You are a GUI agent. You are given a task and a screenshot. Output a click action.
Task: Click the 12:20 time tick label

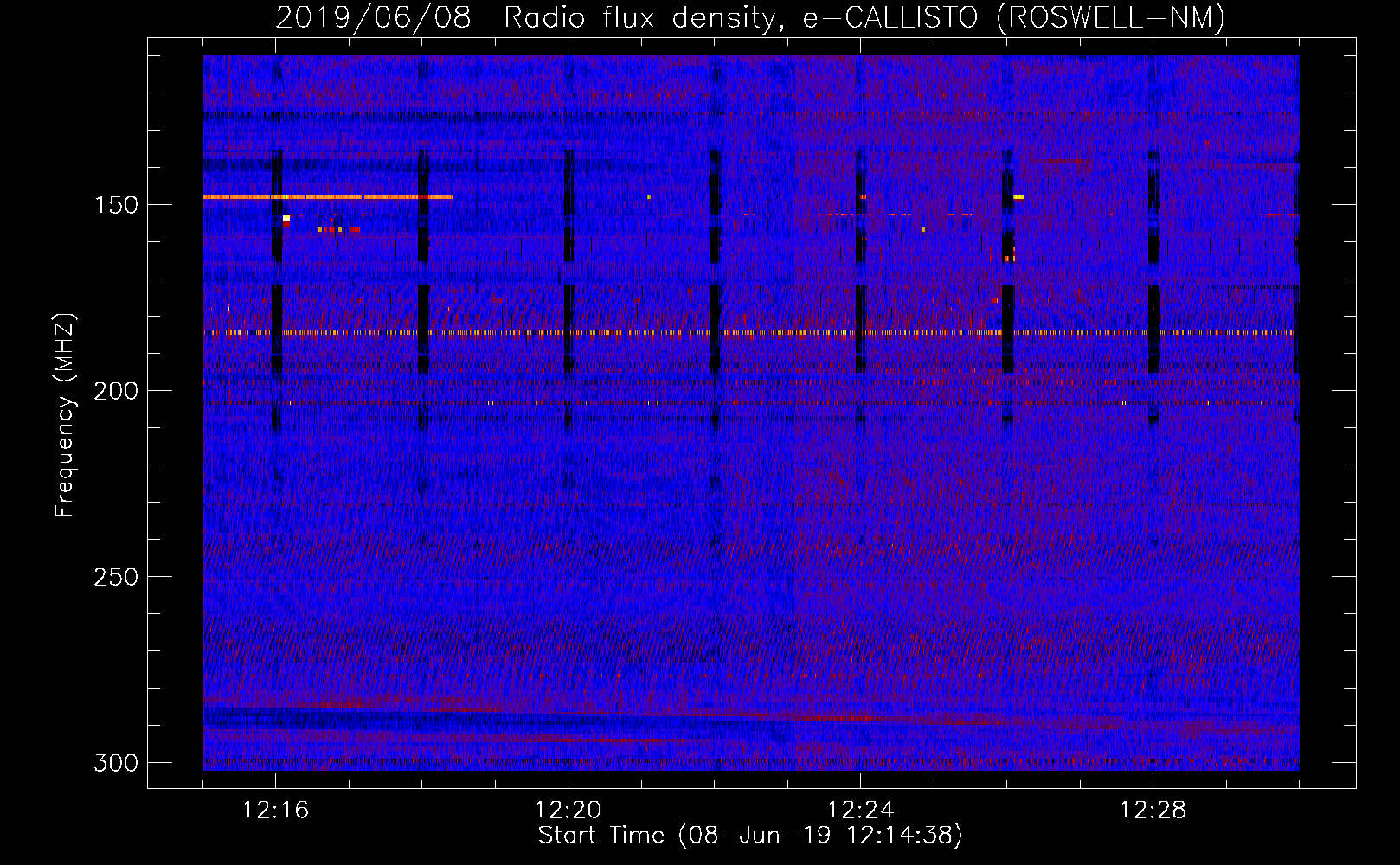[568, 811]
